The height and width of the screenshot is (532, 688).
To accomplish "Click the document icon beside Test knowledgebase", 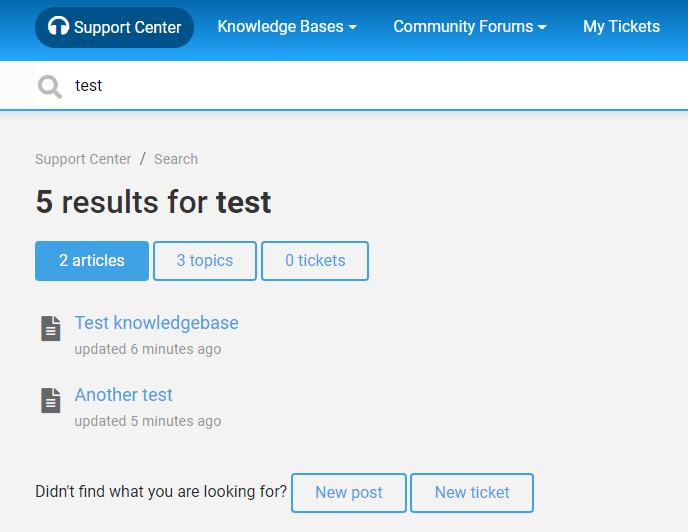I will pos(51,328).
